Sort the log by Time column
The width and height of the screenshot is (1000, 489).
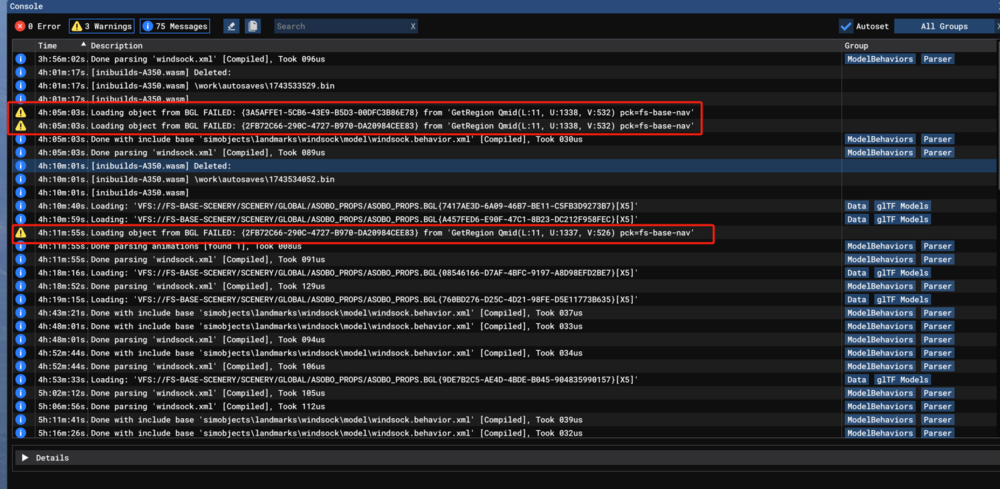pos(48,46)
